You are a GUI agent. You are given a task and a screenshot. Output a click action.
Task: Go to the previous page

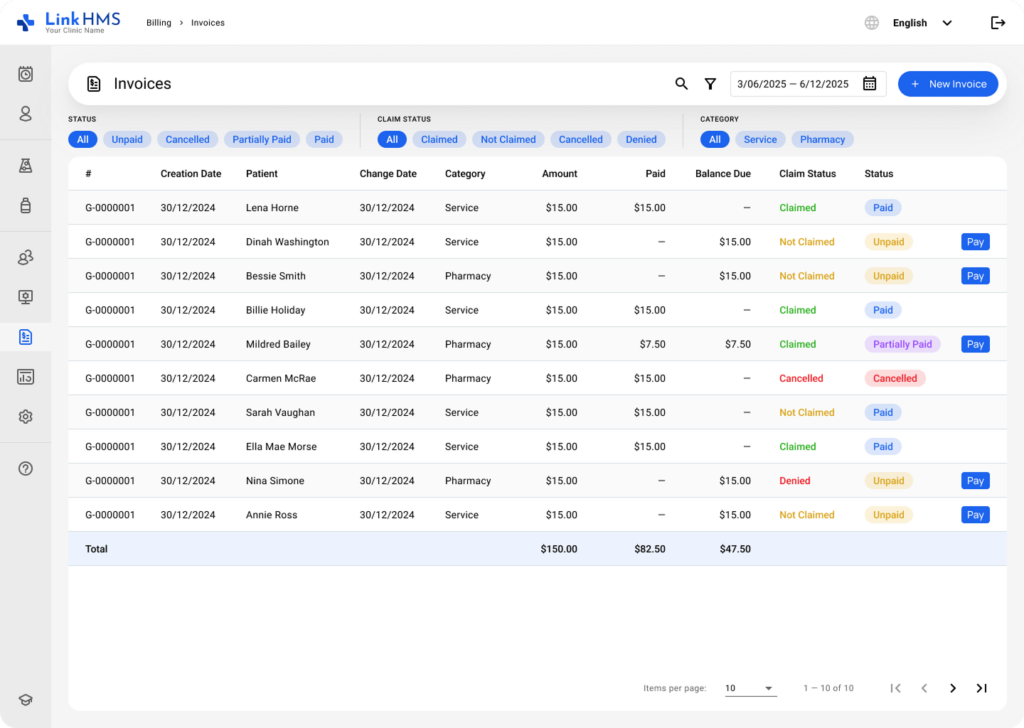(x=924, y=688)
